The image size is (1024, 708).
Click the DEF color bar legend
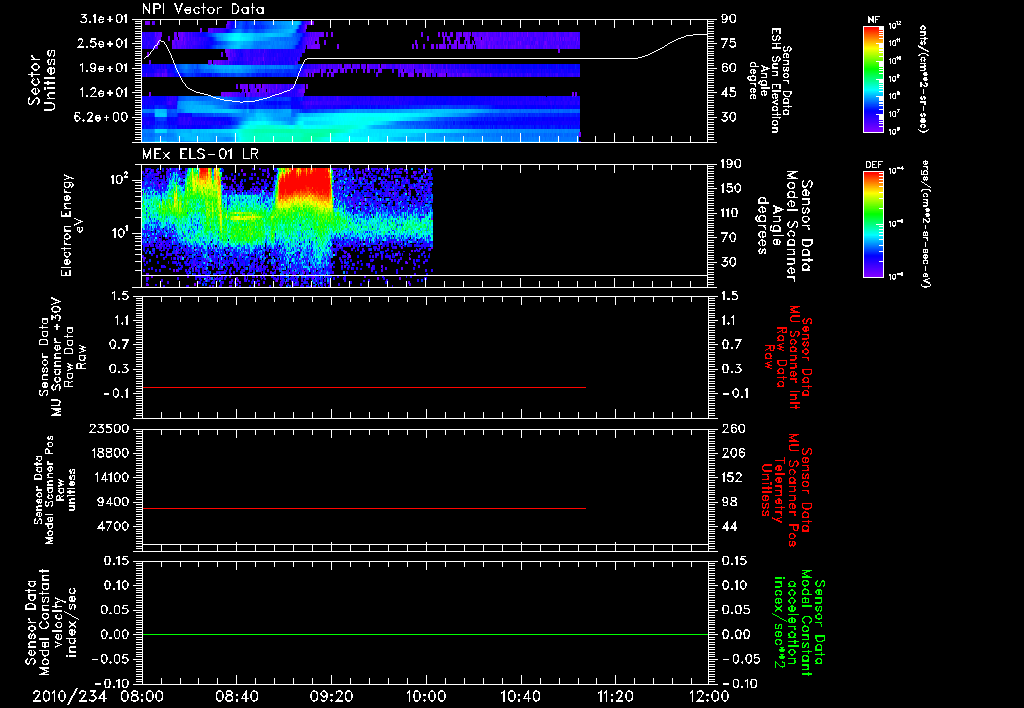[x=874, y=224]
